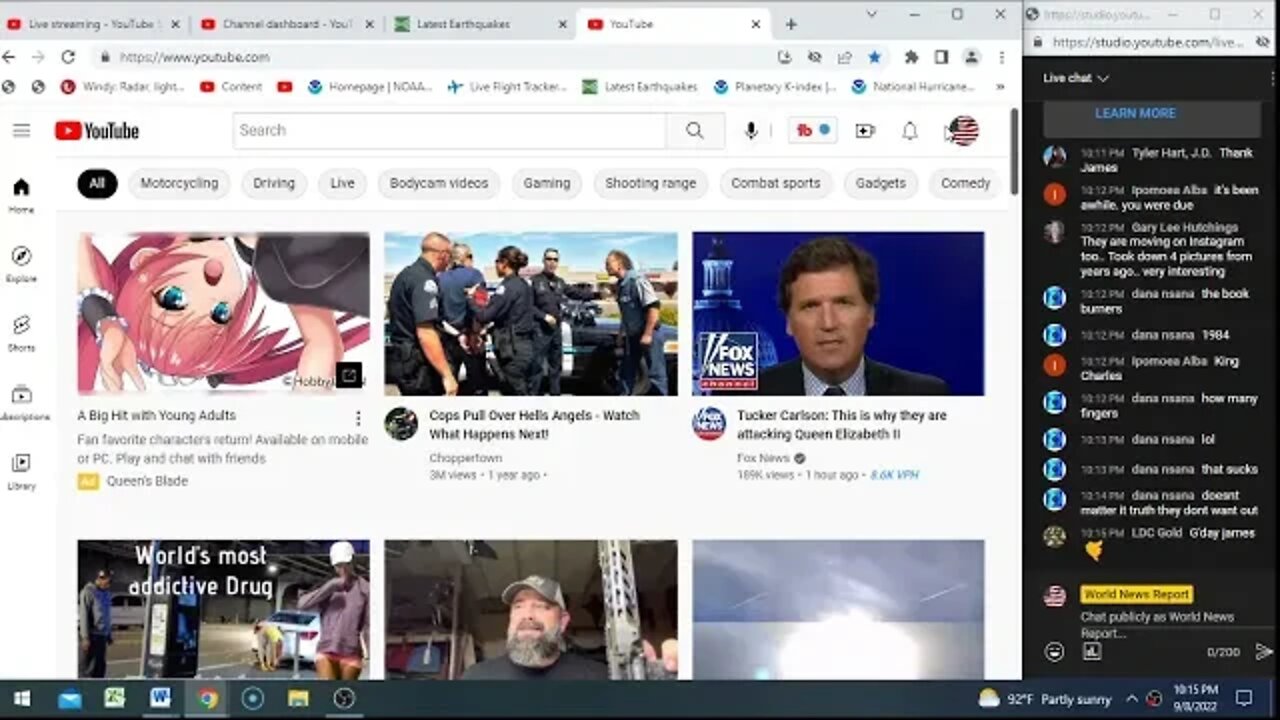The image size is (1280, 720).
Task: Click the live chat message box
Action: pos(1158,625)
